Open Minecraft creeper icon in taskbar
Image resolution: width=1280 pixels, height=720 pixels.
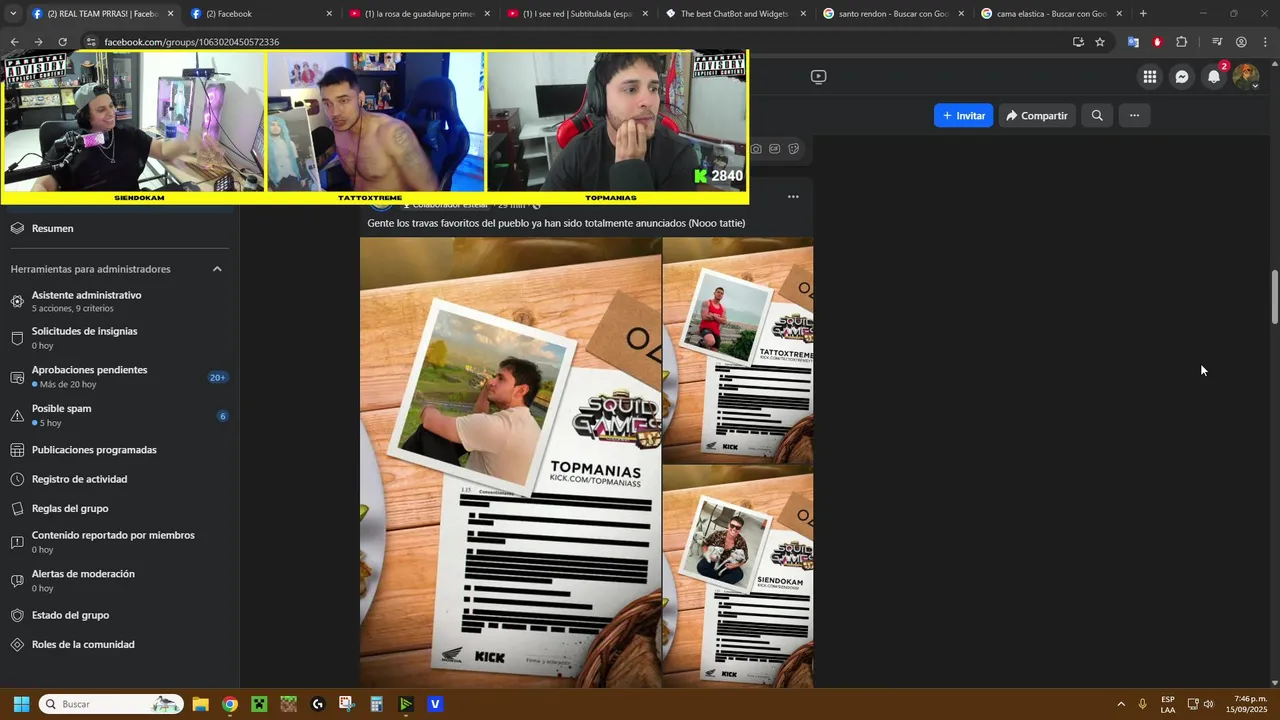pyautogui.click(x=259, y=704)
